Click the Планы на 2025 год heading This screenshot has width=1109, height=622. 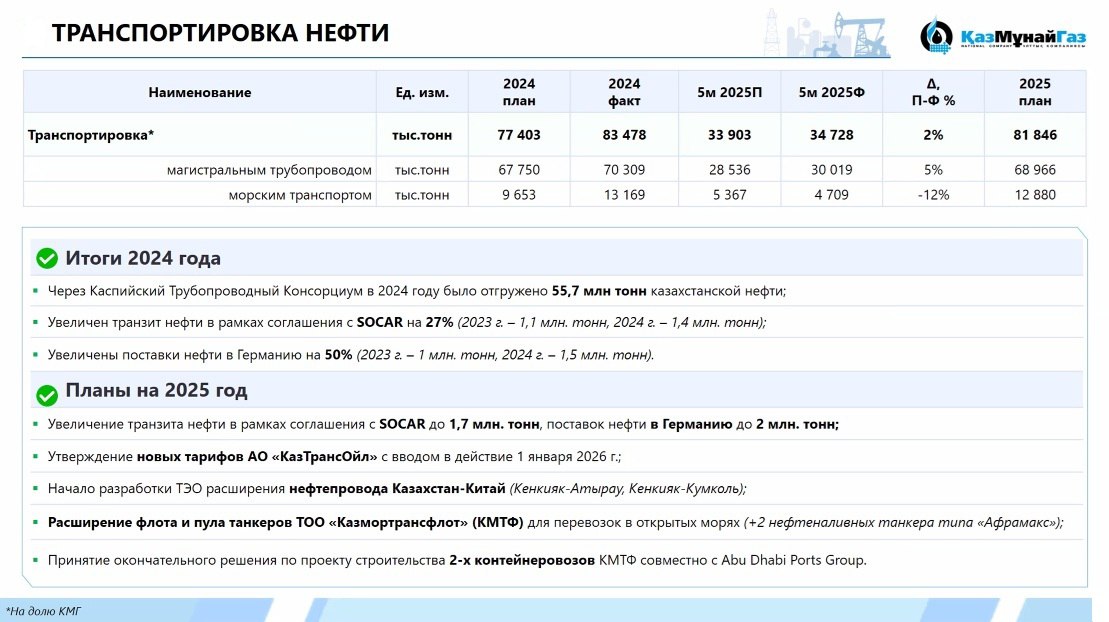156,391
